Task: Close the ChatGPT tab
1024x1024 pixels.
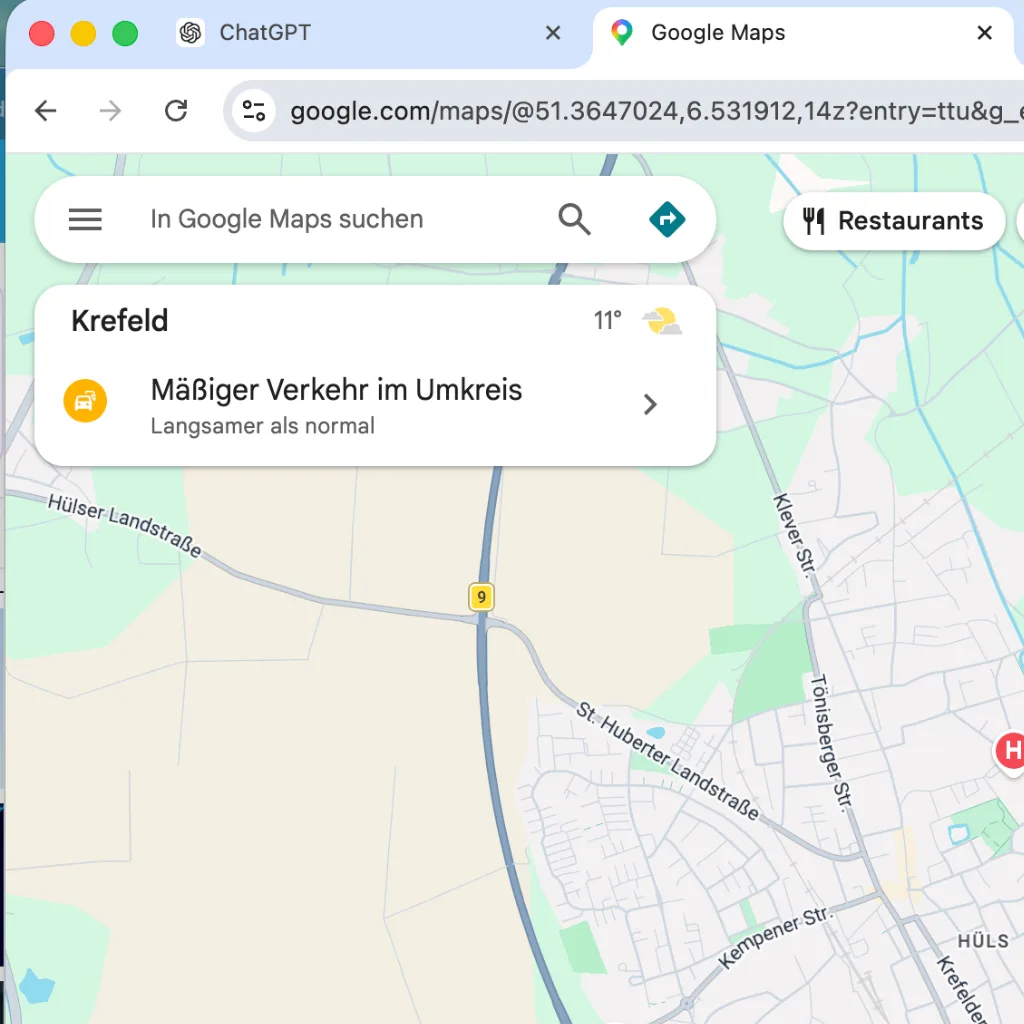Action: click(x=553, y=32)
